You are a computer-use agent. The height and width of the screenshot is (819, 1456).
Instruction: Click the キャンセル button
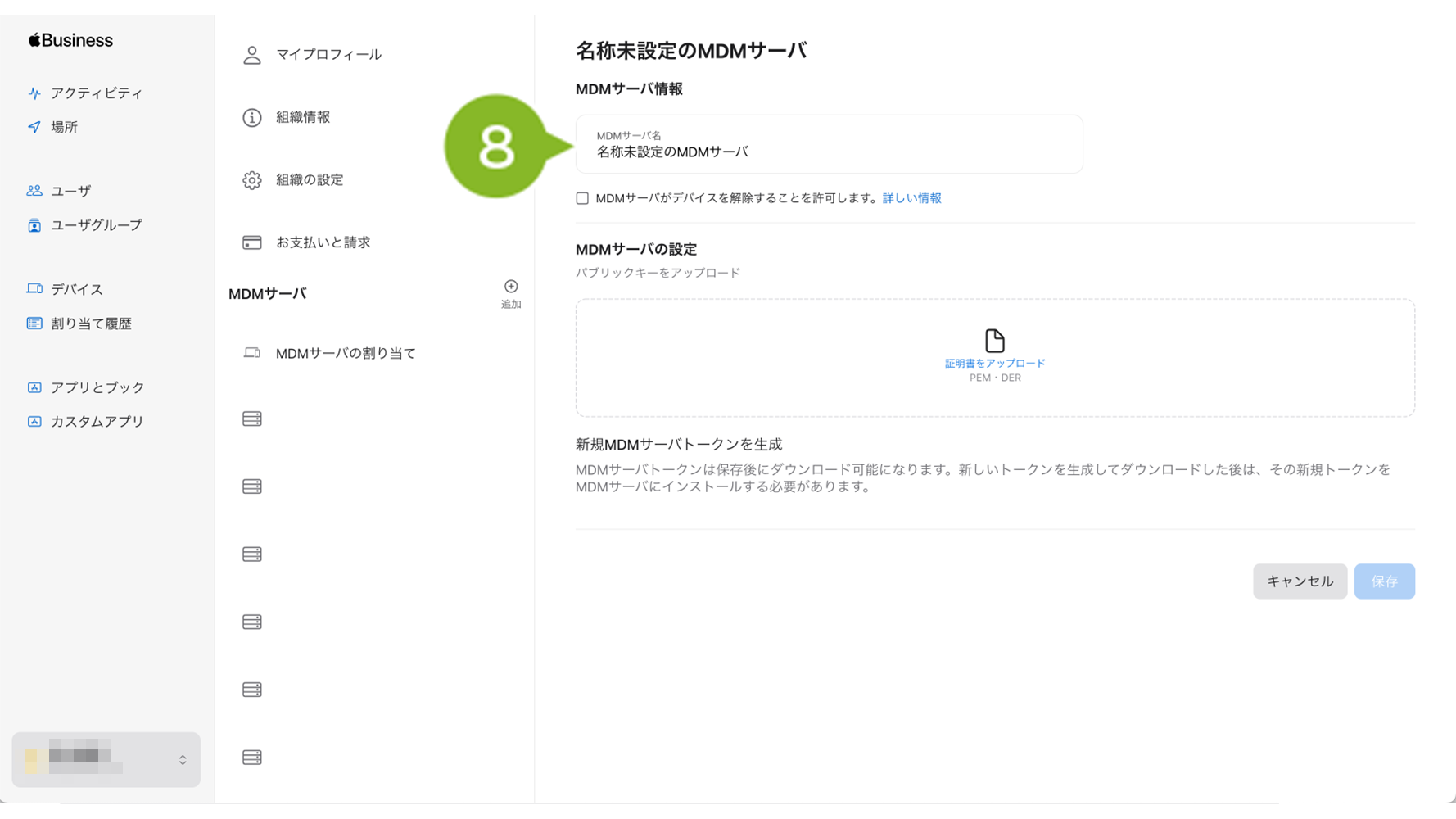1300,581
